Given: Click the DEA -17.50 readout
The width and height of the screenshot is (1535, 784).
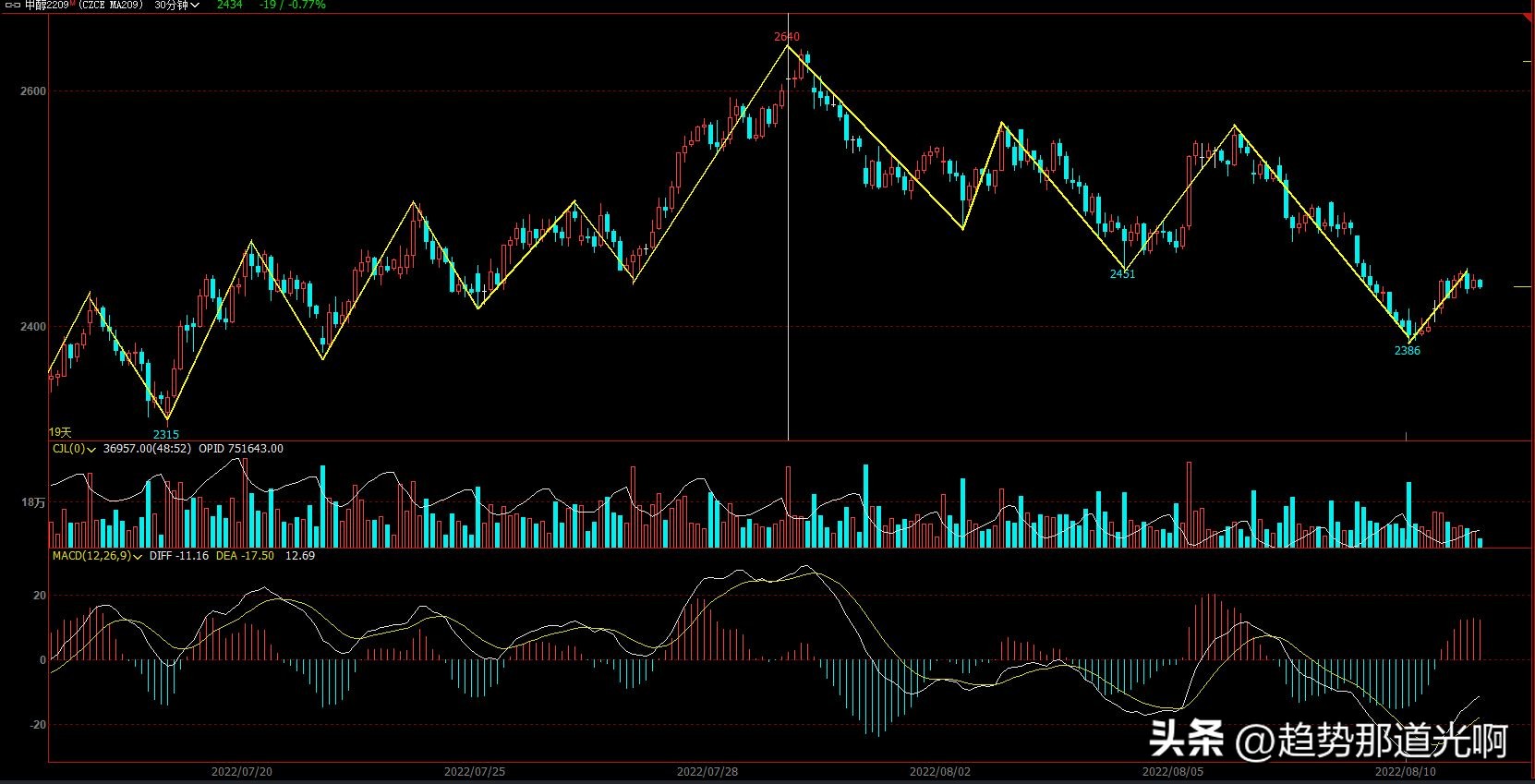Looking at the screenshot, I should tap(245, 556).
